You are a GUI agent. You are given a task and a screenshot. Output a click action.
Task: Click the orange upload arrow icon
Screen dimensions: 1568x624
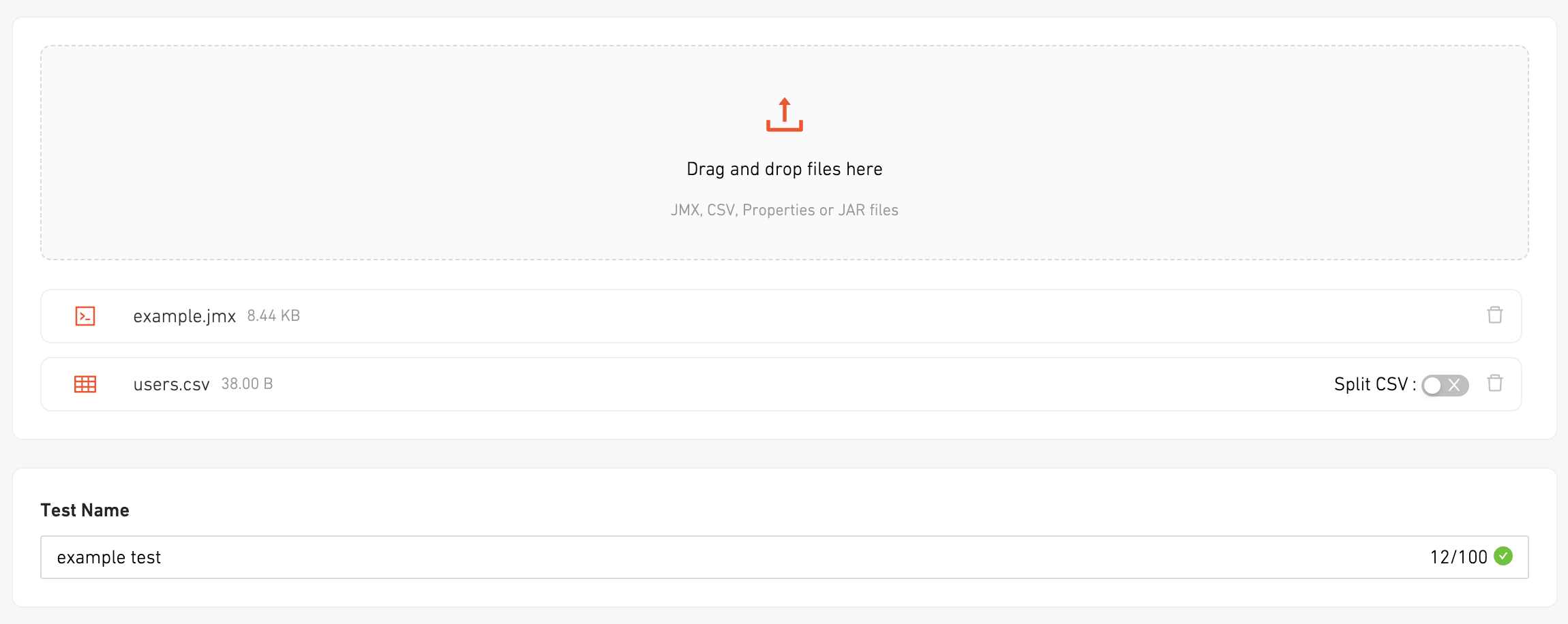point(784,114)
